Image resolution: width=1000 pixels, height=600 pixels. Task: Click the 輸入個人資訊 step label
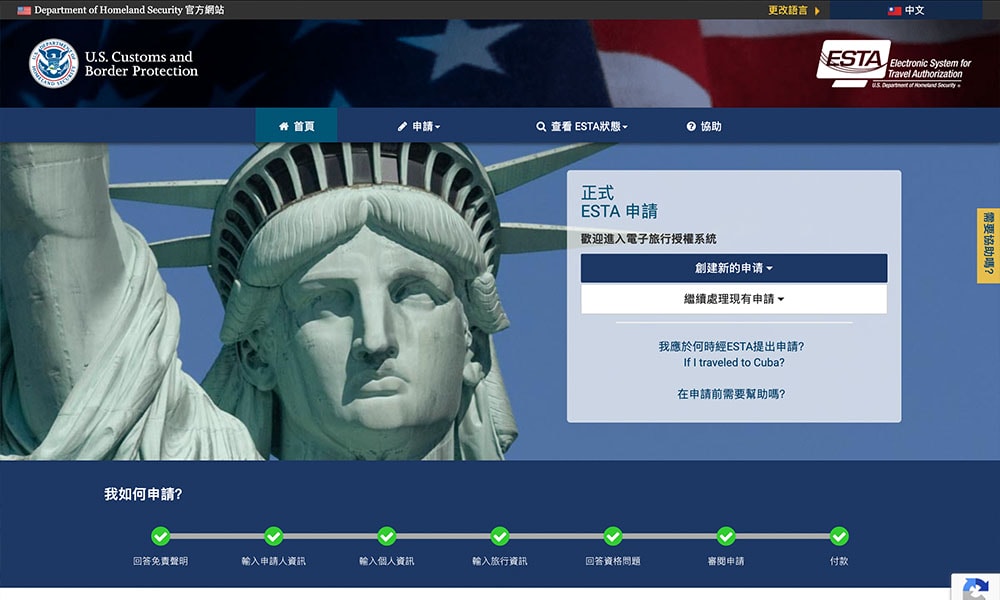[386, 561]
